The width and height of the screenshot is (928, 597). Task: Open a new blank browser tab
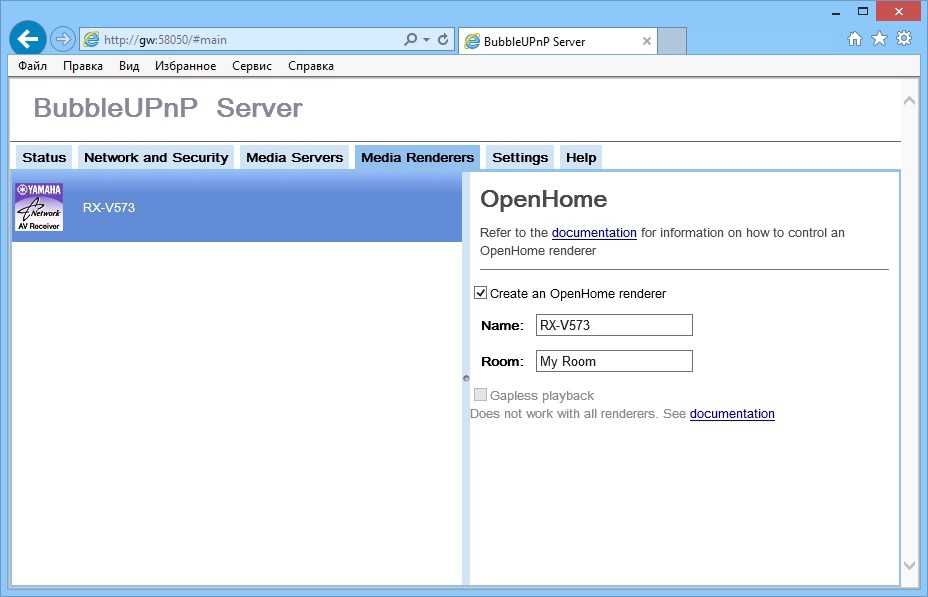coord(672,41)
